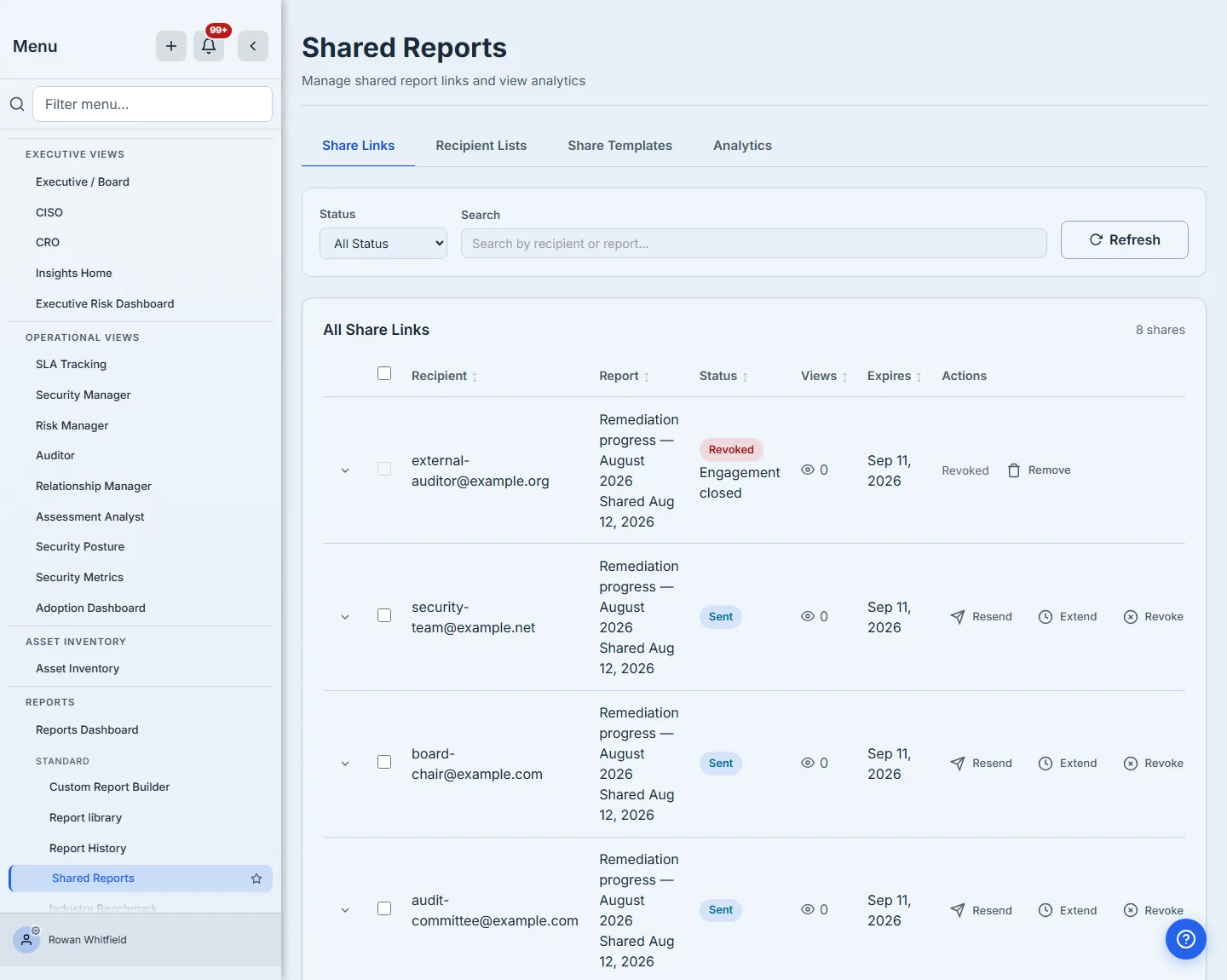
Task: Click Extend clock icon for board-chair row
Action: pyautogui.click(x=1046, y=764)
